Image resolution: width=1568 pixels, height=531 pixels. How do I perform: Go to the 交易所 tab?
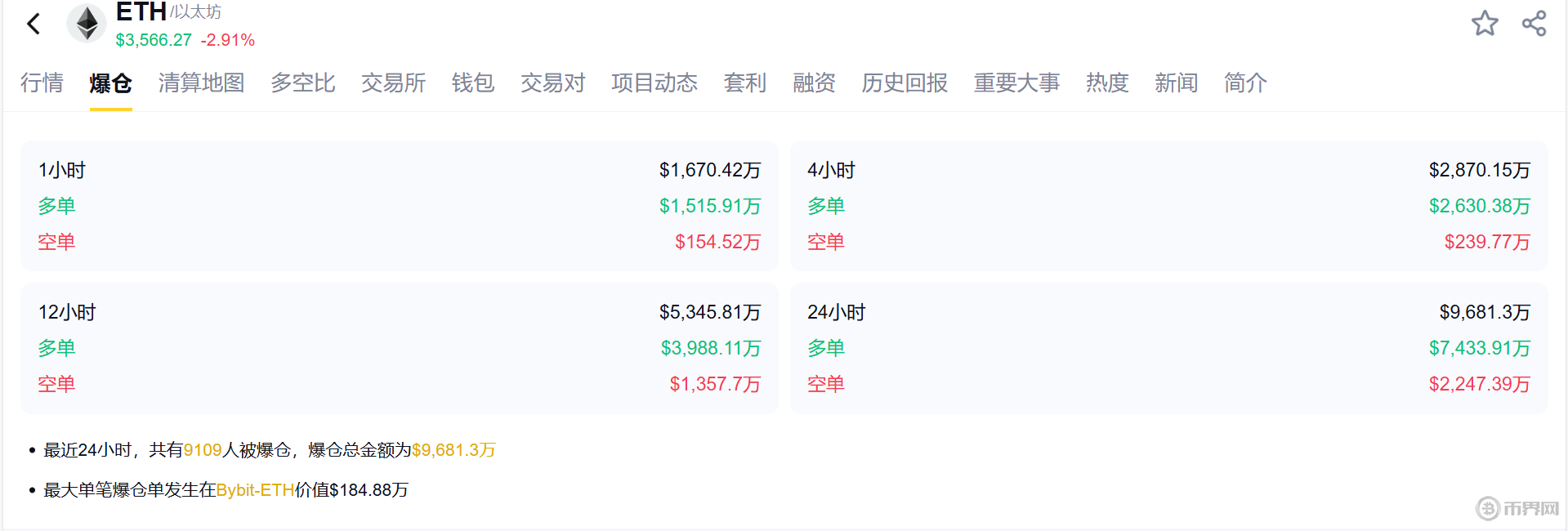coord(393,83)
